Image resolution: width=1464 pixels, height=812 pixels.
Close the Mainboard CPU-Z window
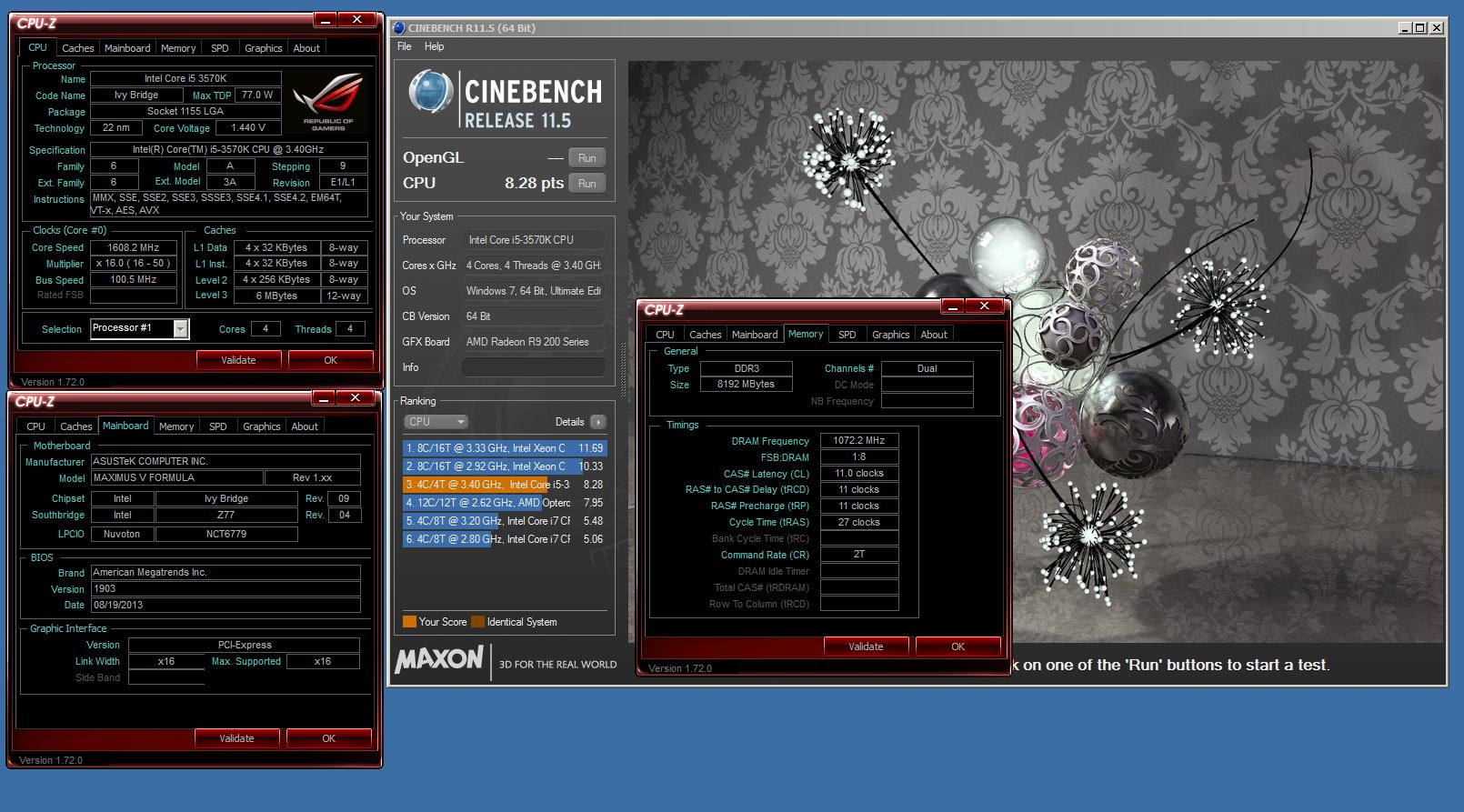coord(355,398)
